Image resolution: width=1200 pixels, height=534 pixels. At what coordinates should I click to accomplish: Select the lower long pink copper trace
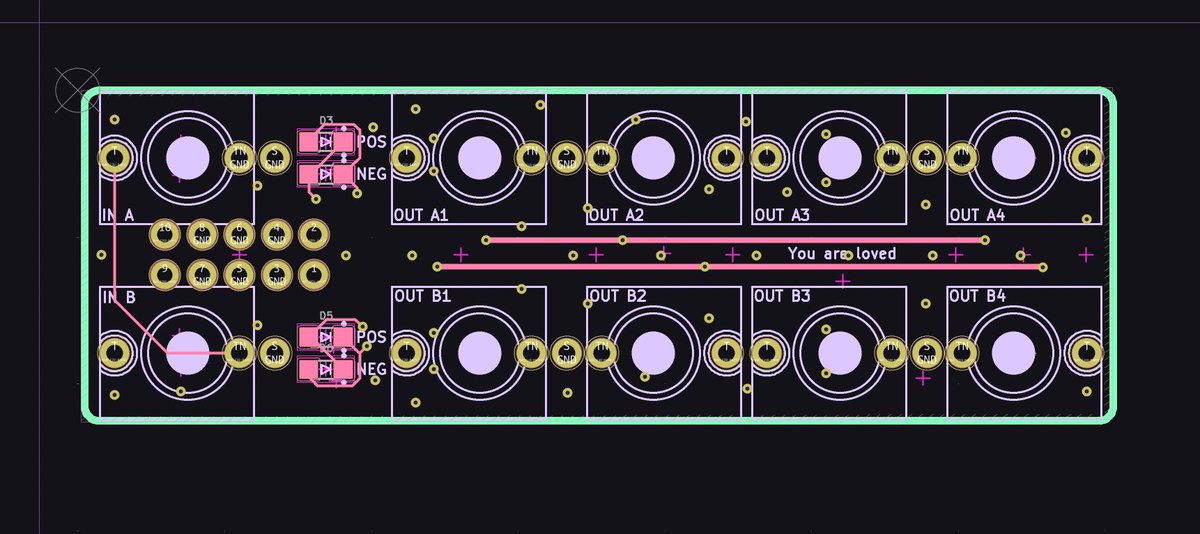[x=740, y=266]
